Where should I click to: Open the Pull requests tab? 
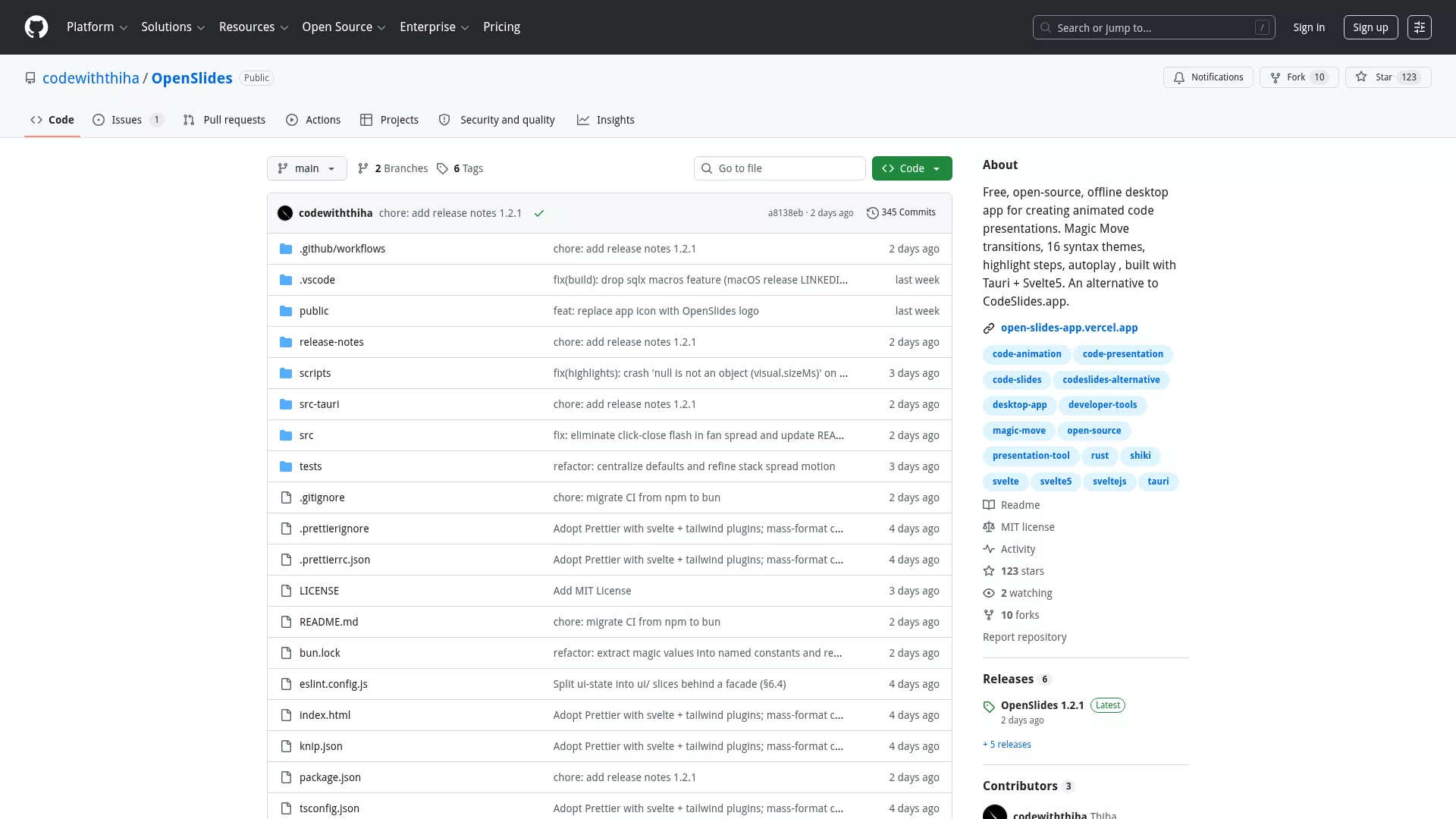[x=224, y=120]
